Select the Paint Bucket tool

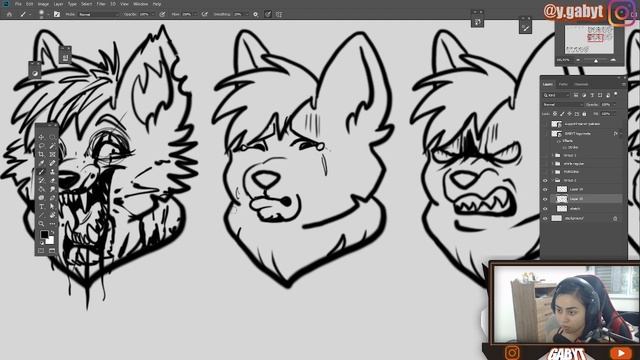[41, 189]
